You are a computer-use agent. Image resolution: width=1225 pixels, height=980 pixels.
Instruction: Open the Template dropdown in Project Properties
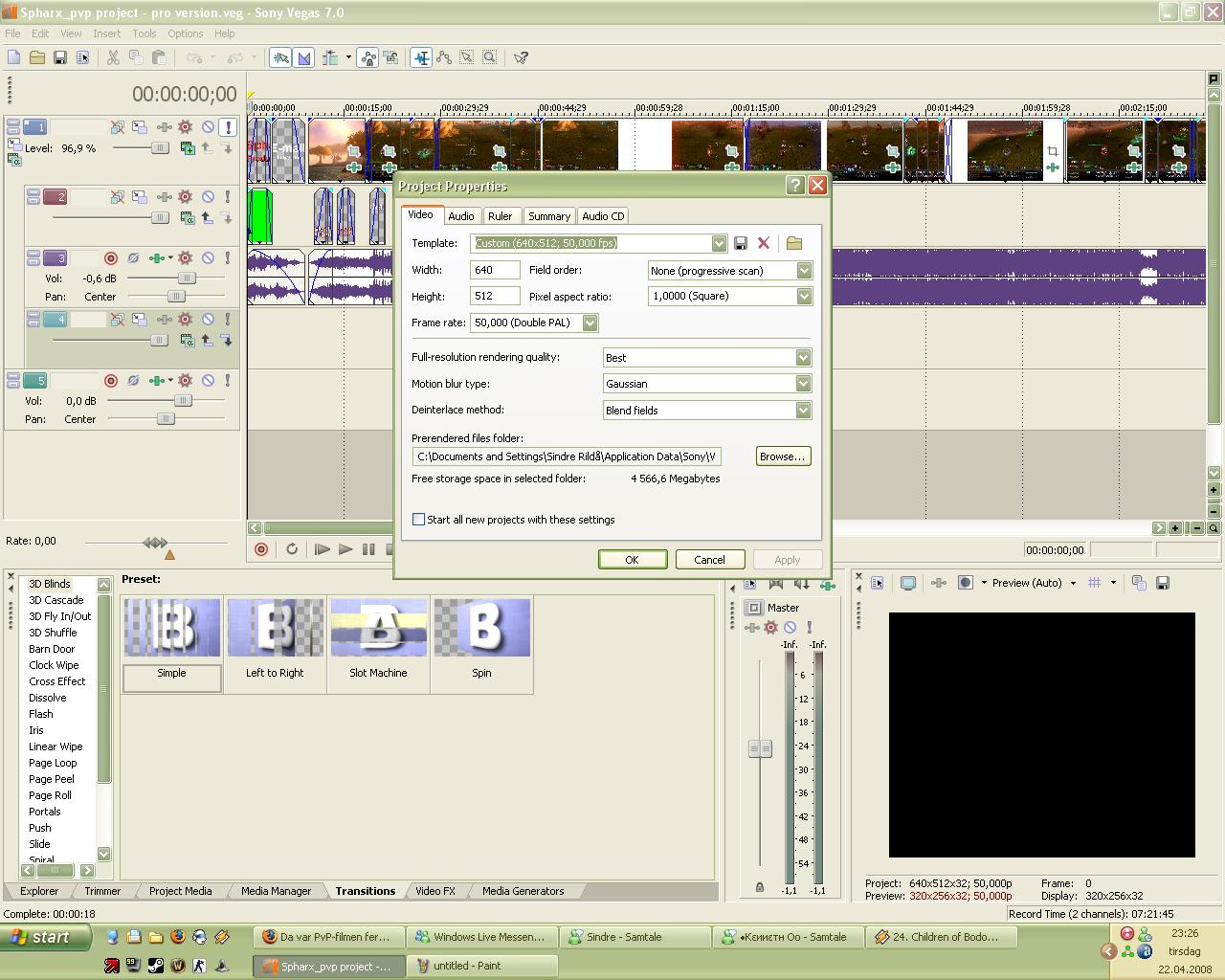click(x=719, y=243)
